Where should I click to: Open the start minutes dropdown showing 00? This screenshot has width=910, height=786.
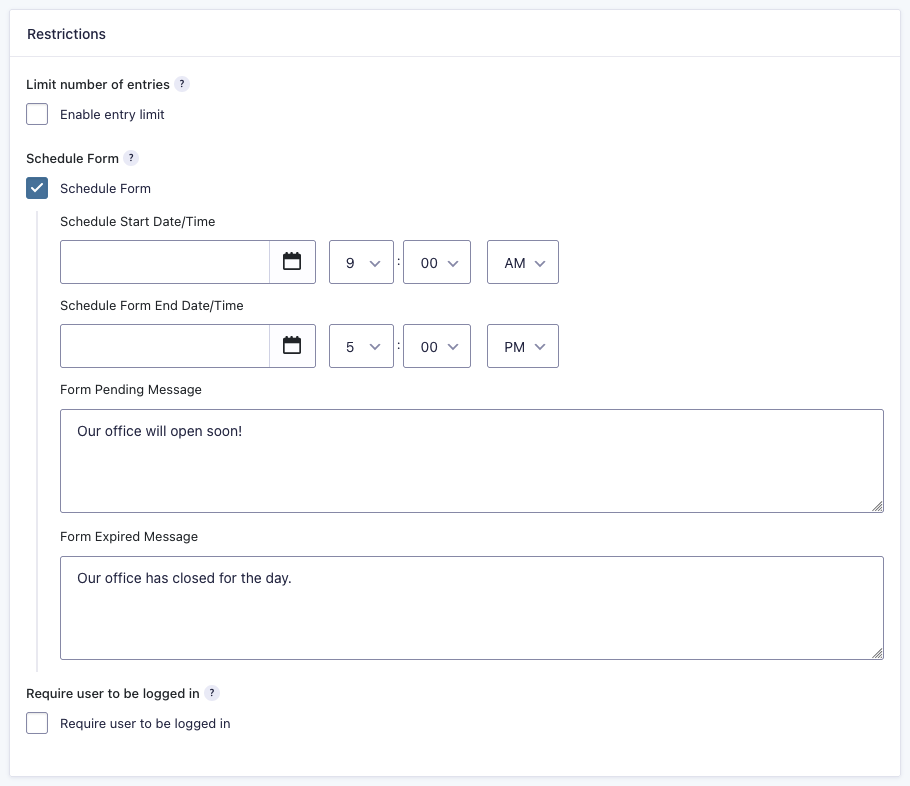click(x=437, y=261)
